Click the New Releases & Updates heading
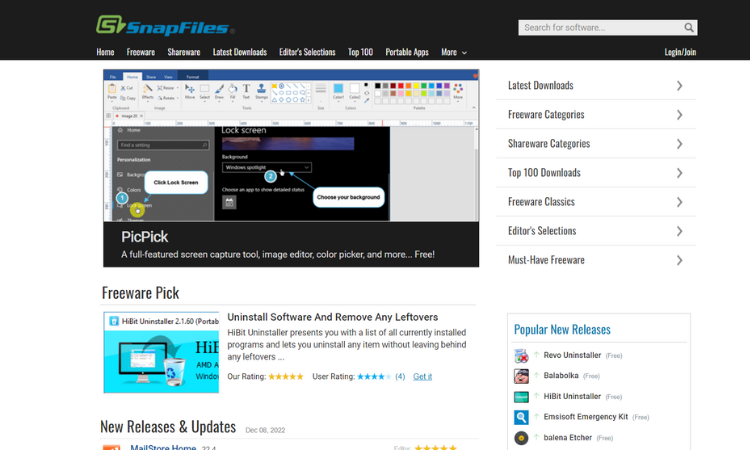The height and width of the screenshot is (450, 750). tap(168, 427)
